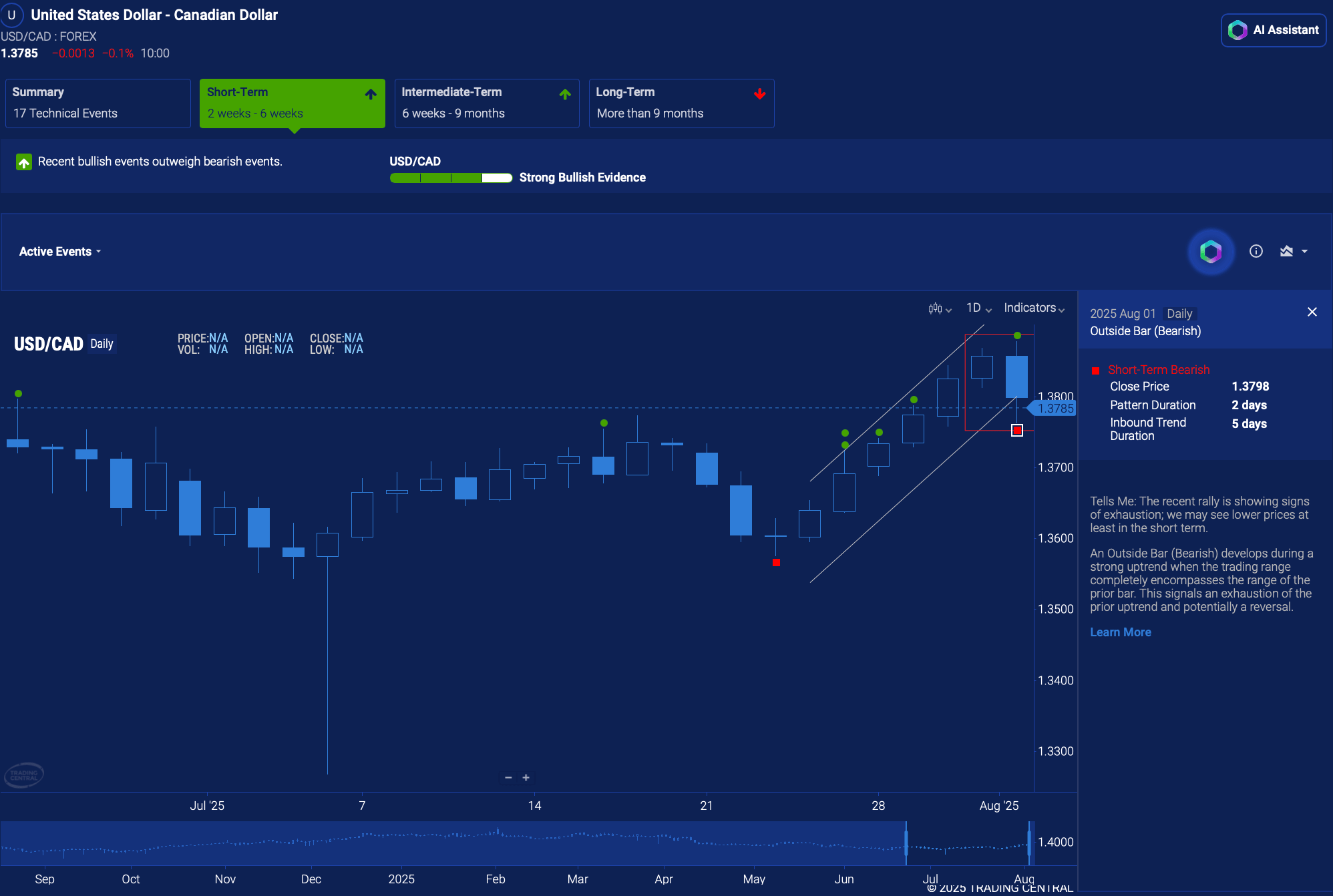Click the USD/CAD : FOREX ticker text

[x=49, y=37]
